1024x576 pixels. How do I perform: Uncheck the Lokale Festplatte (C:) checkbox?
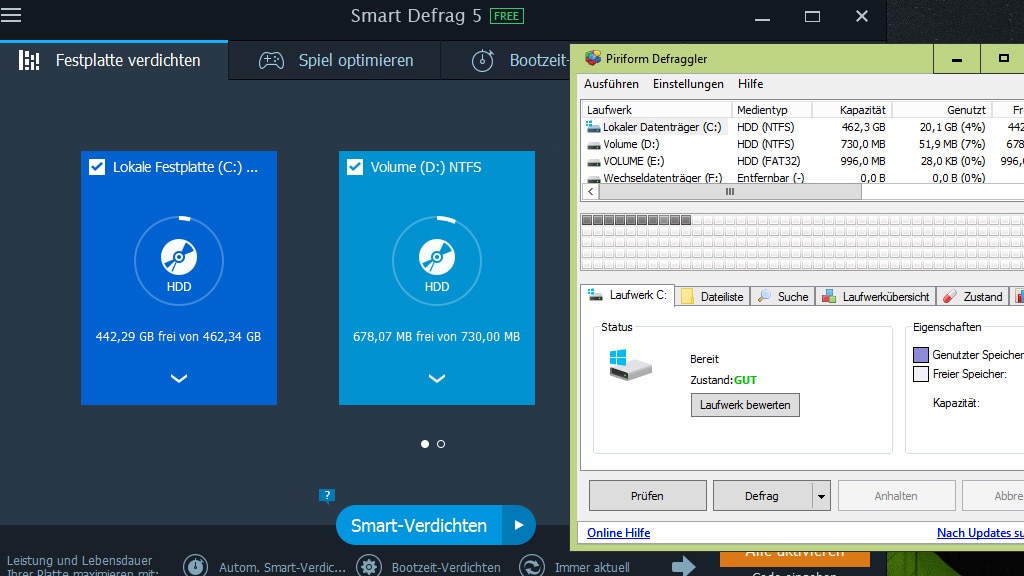[97, 167]
